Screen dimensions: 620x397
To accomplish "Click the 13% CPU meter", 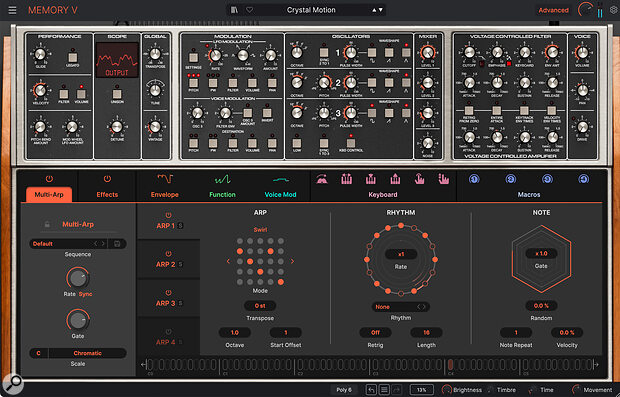I will 421,390.
